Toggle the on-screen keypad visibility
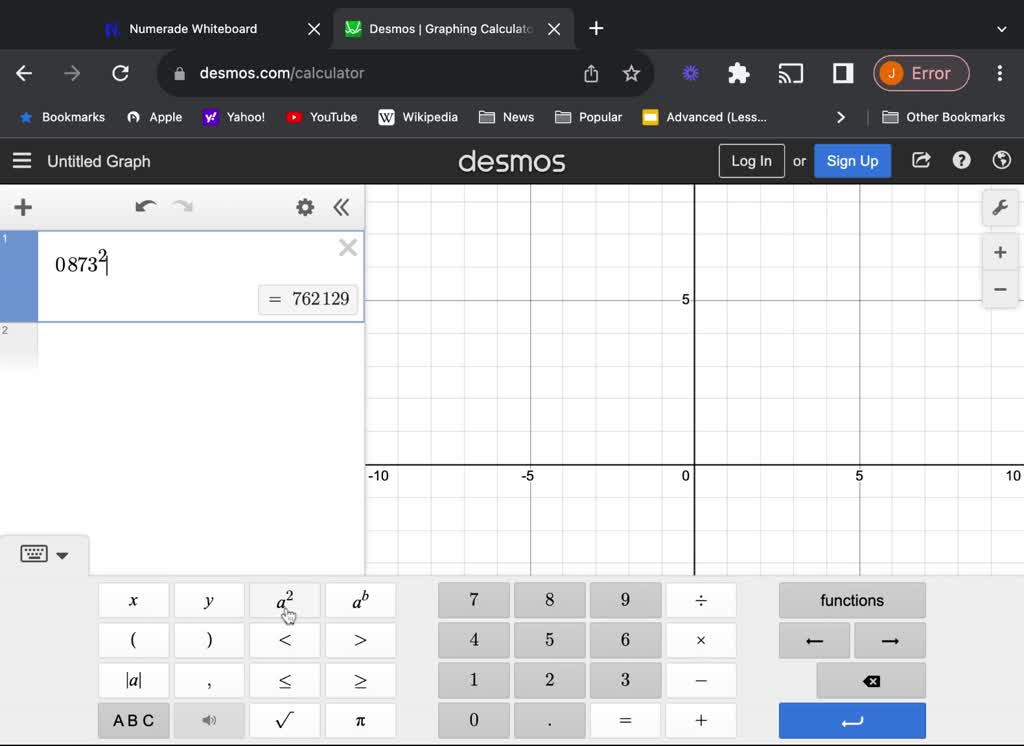This screenshot has height=746, width=1024. pos(45,555)
